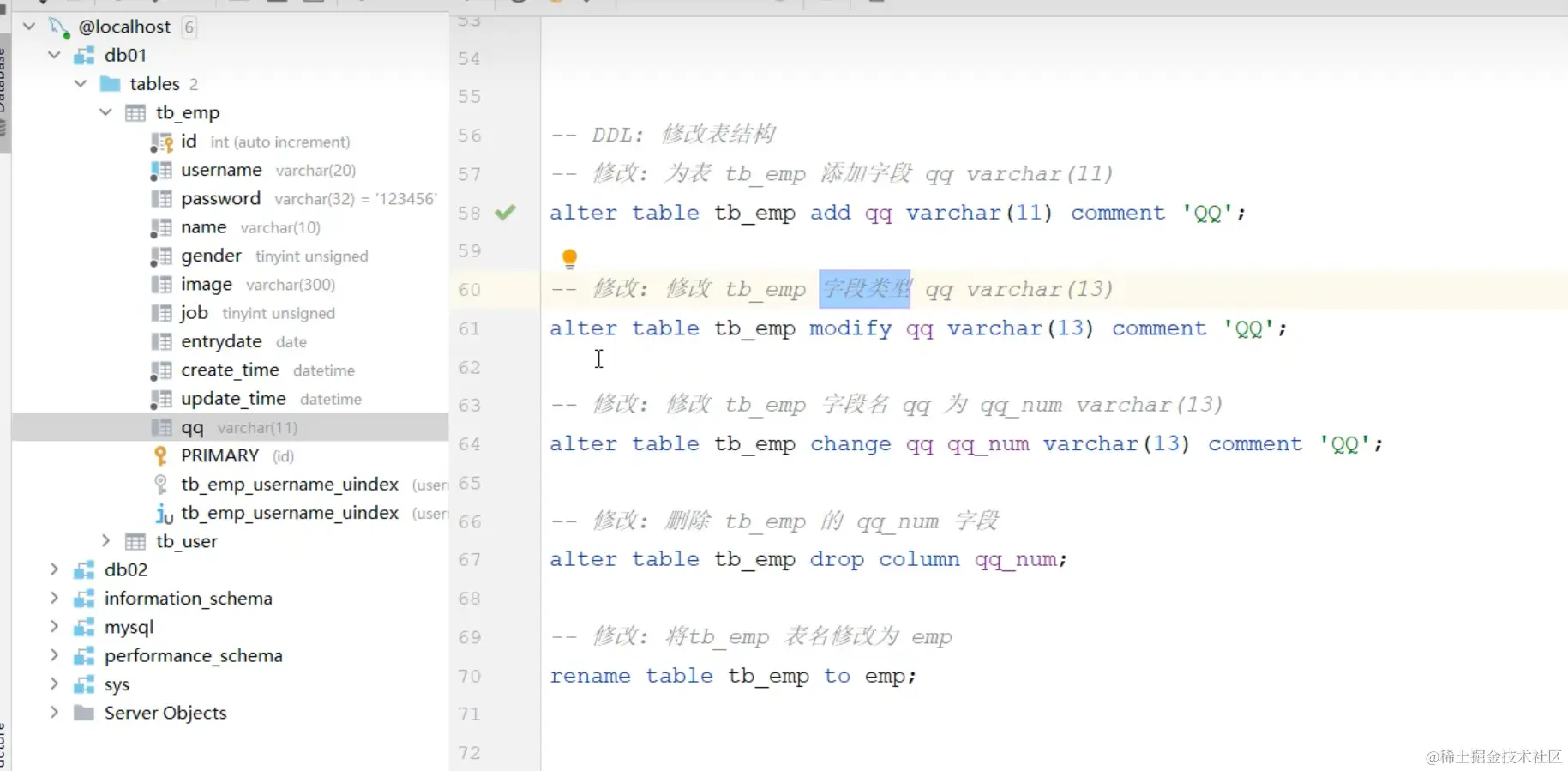Select the gender column in tree
Screen dimensions: 1568x771
click(211, 256)
